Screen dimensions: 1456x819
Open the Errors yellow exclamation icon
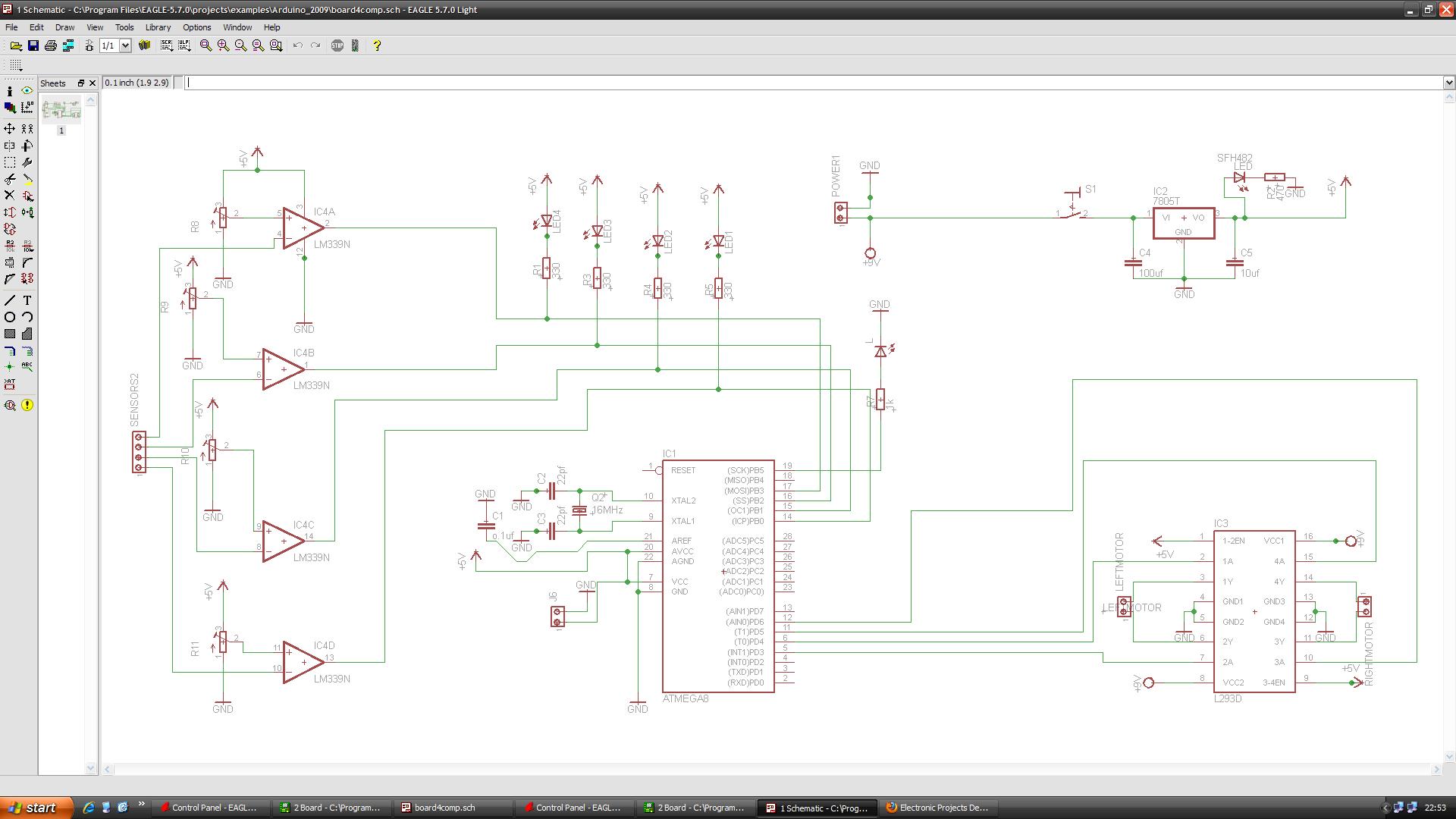[27, 406]
